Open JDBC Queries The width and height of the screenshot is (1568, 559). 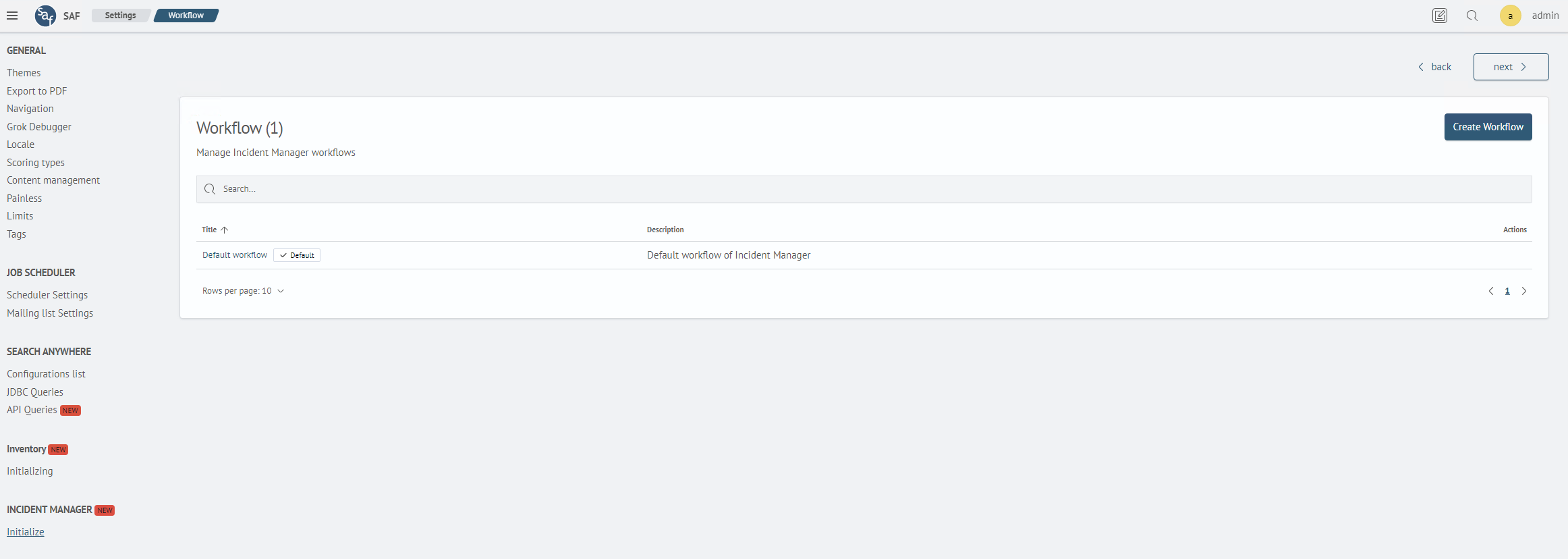coord(35,392)
